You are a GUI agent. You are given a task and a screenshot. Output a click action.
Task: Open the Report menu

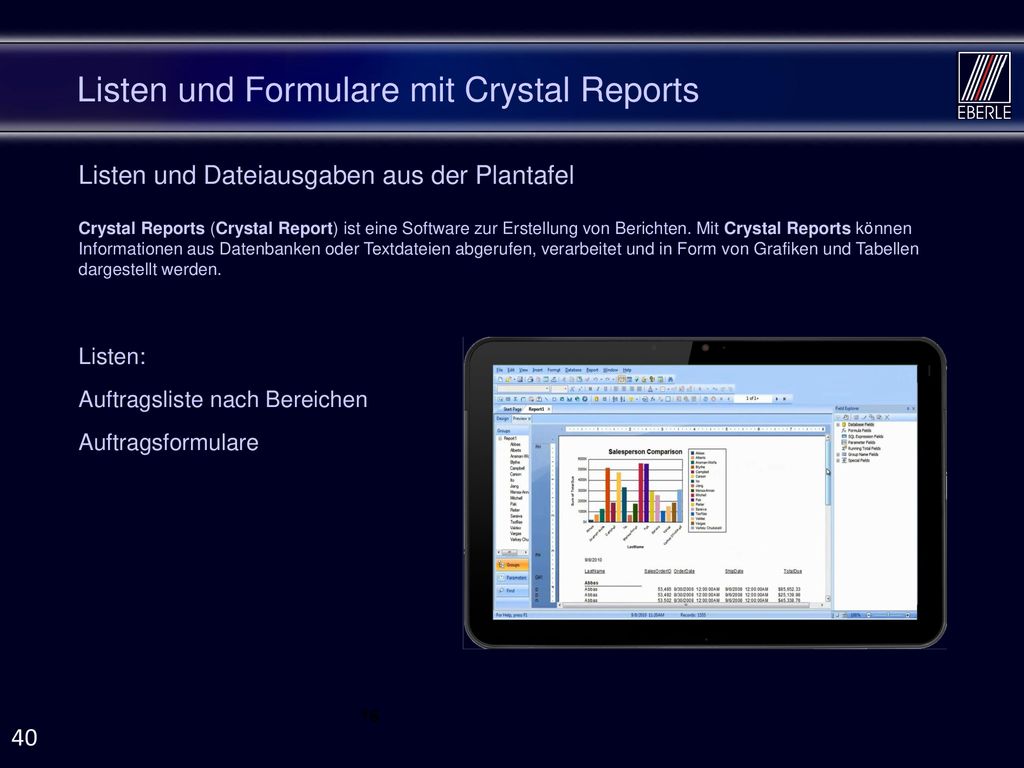tap(592, 370)
